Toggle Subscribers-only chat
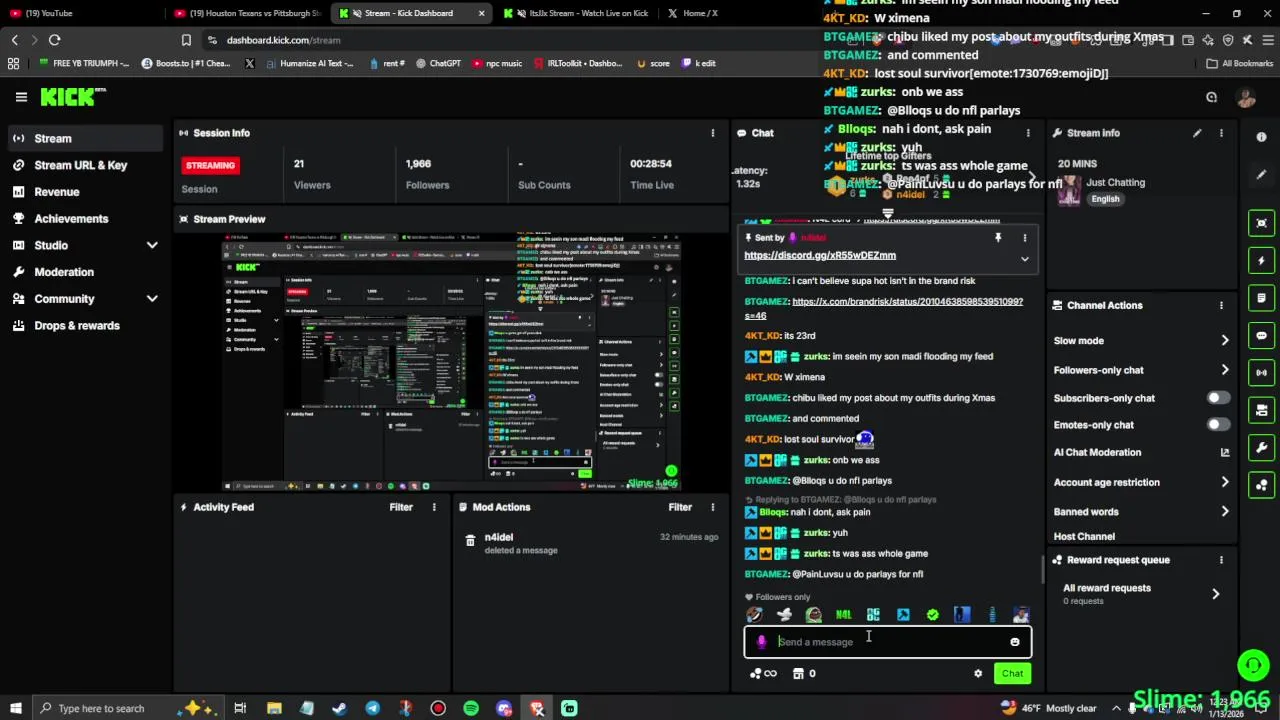 point(1217,398)
